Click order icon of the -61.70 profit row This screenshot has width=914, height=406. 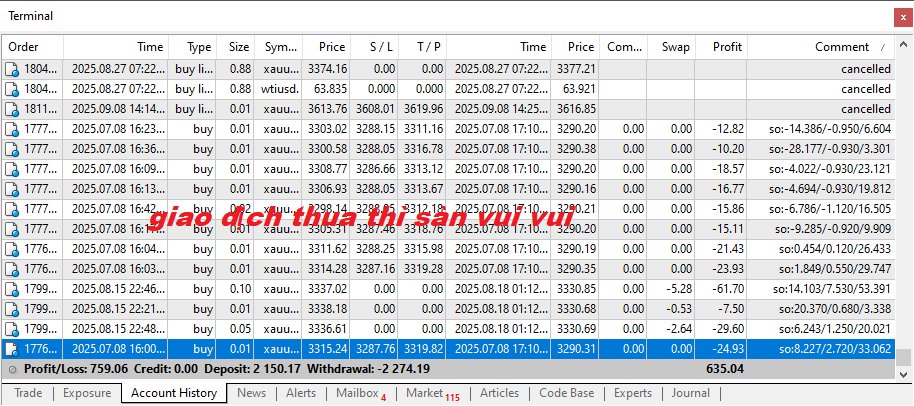click(12, 290)
